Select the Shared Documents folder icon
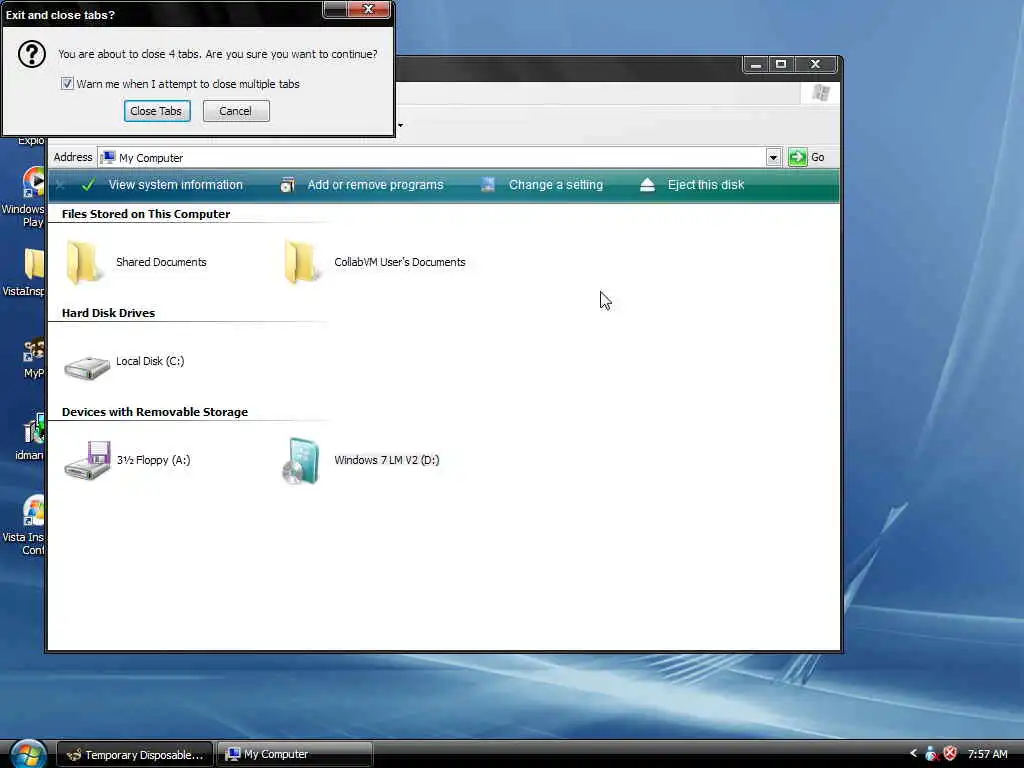The image size is (1024, 768). pos(84,263)
